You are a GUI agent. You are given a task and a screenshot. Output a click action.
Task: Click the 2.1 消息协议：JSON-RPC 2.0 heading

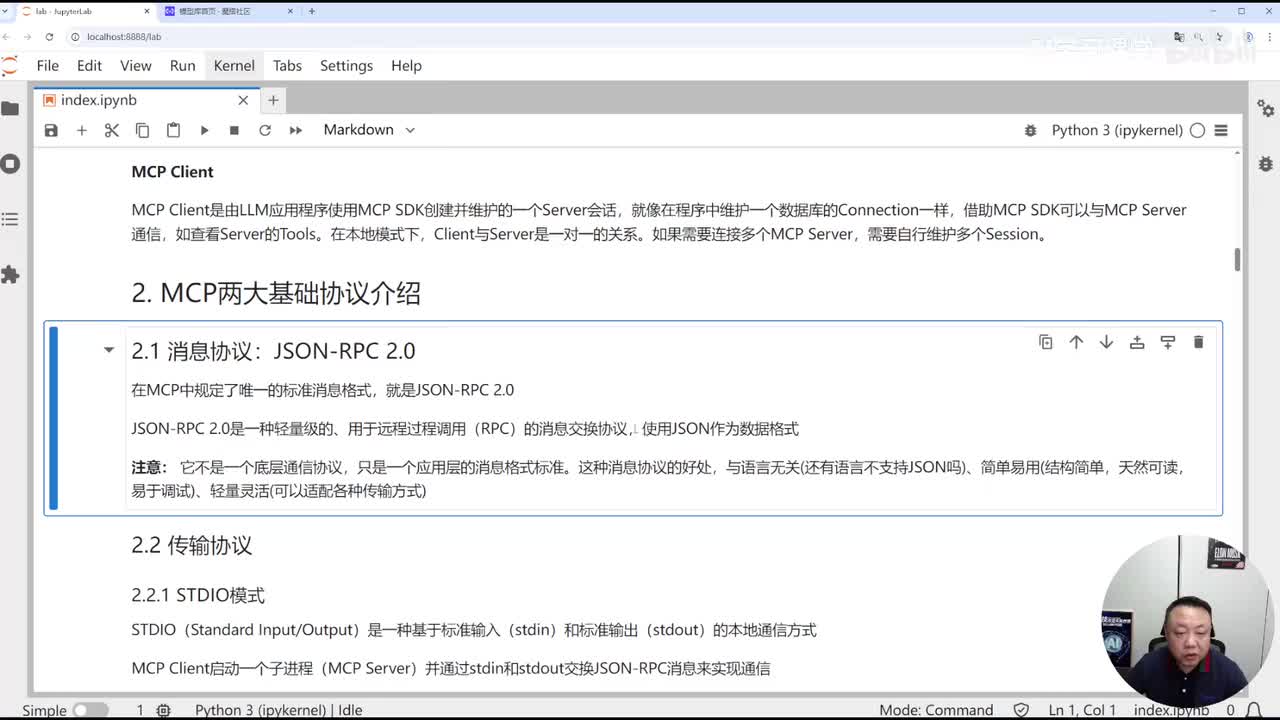pos(273,350)
